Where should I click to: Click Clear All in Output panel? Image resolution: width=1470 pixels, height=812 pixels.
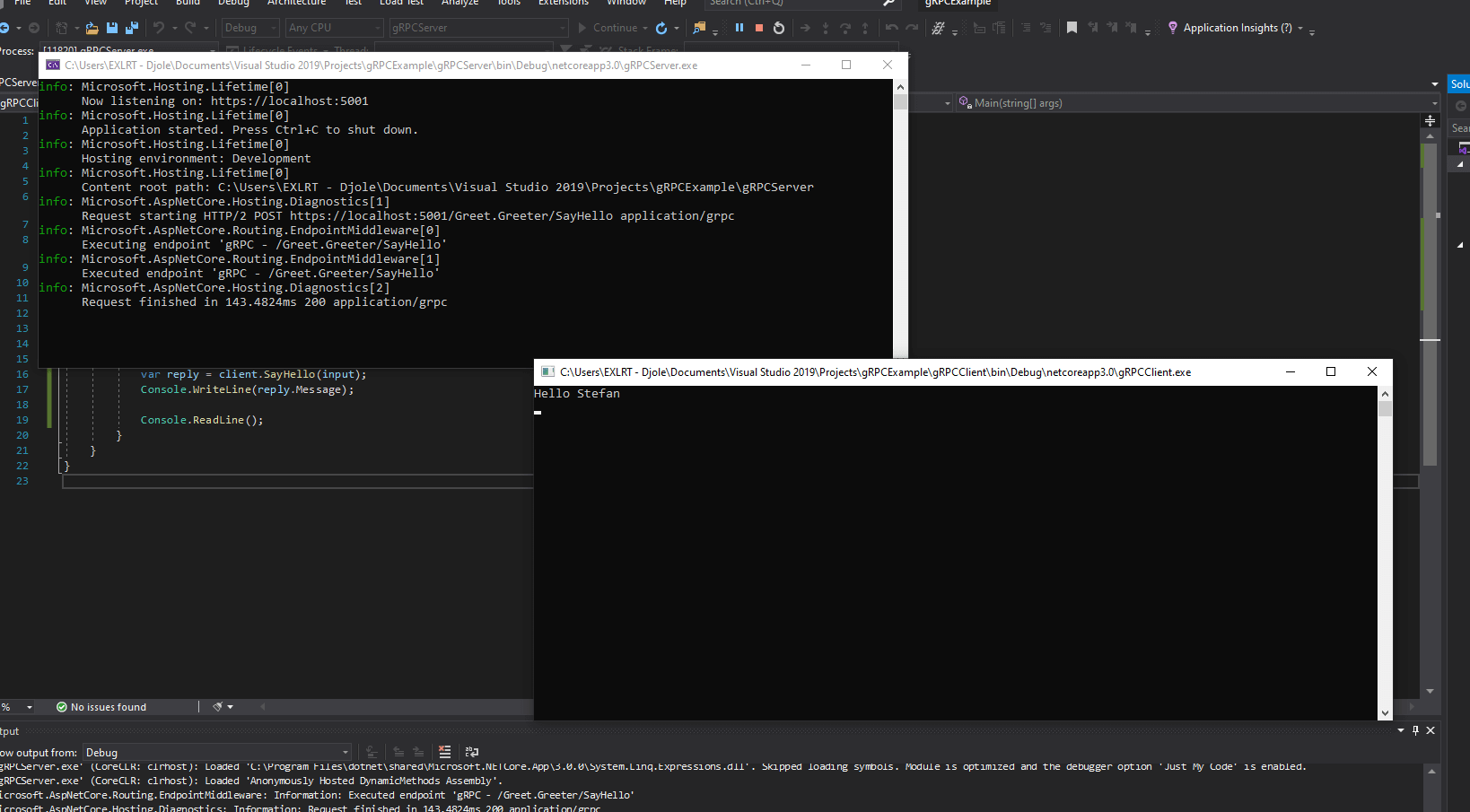click(444, 752)
